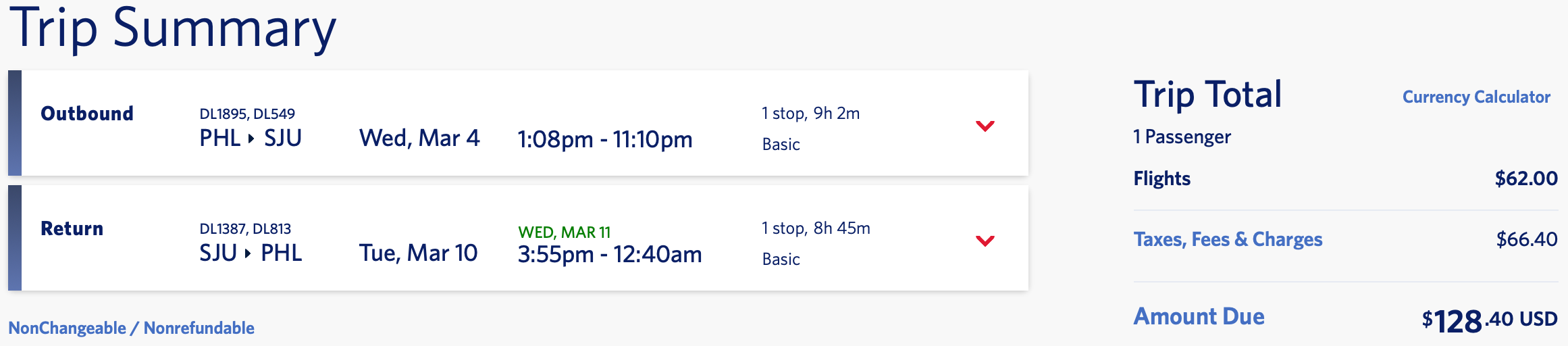Click the NonChangeable / Nonrefundable policy link
This screenshot has width=1568, height=346.
point(131,328)
